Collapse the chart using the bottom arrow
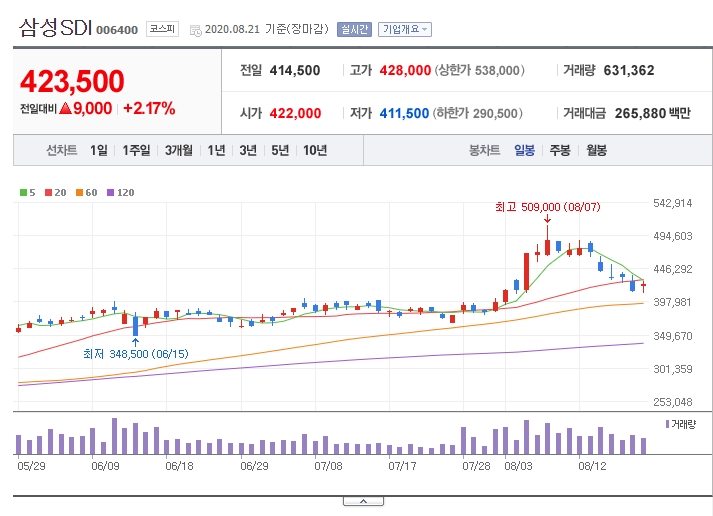The width and height of the screenshot is (713, 516). (363, 501)
